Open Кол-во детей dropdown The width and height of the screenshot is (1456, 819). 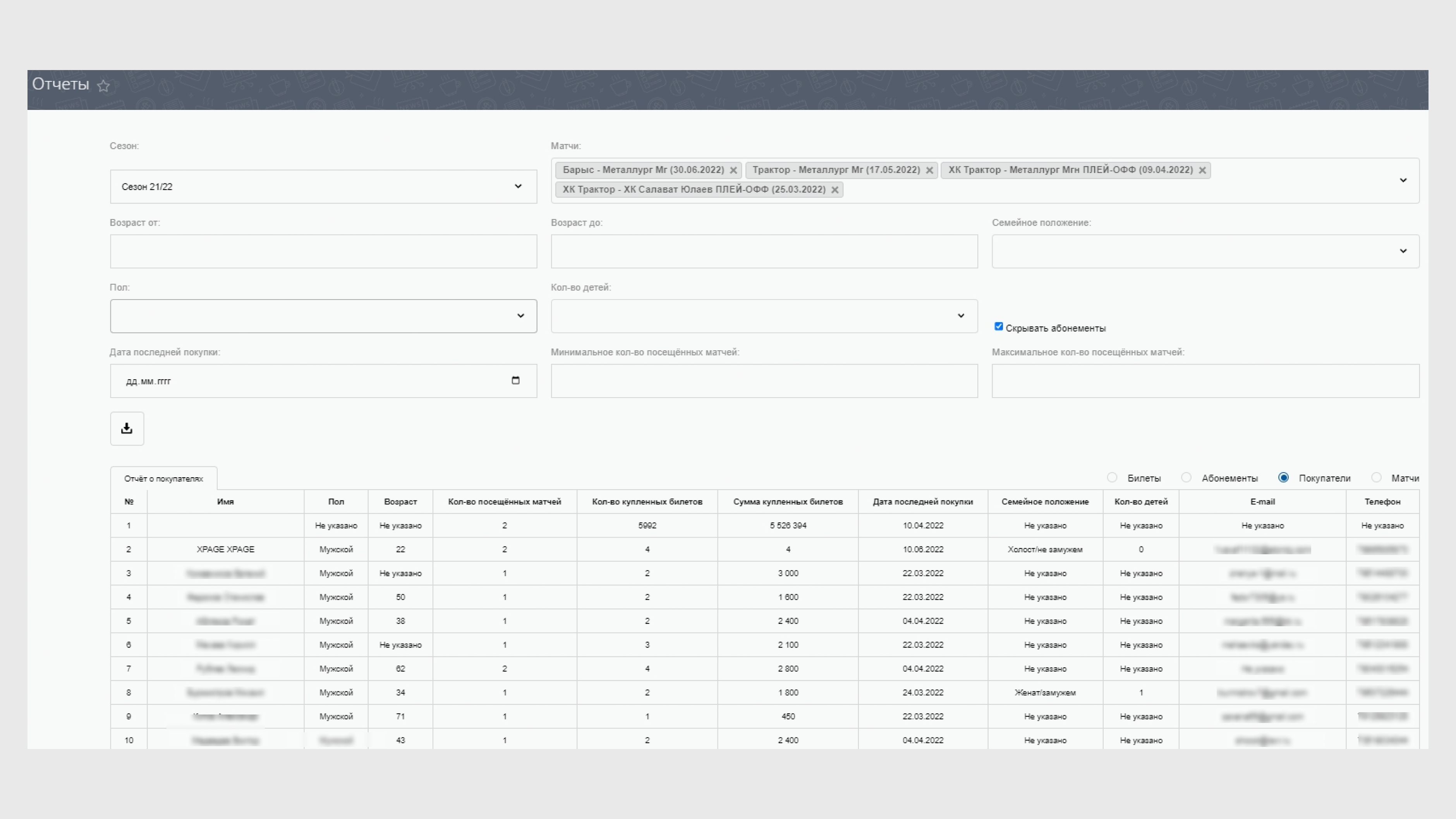point(764,316)
